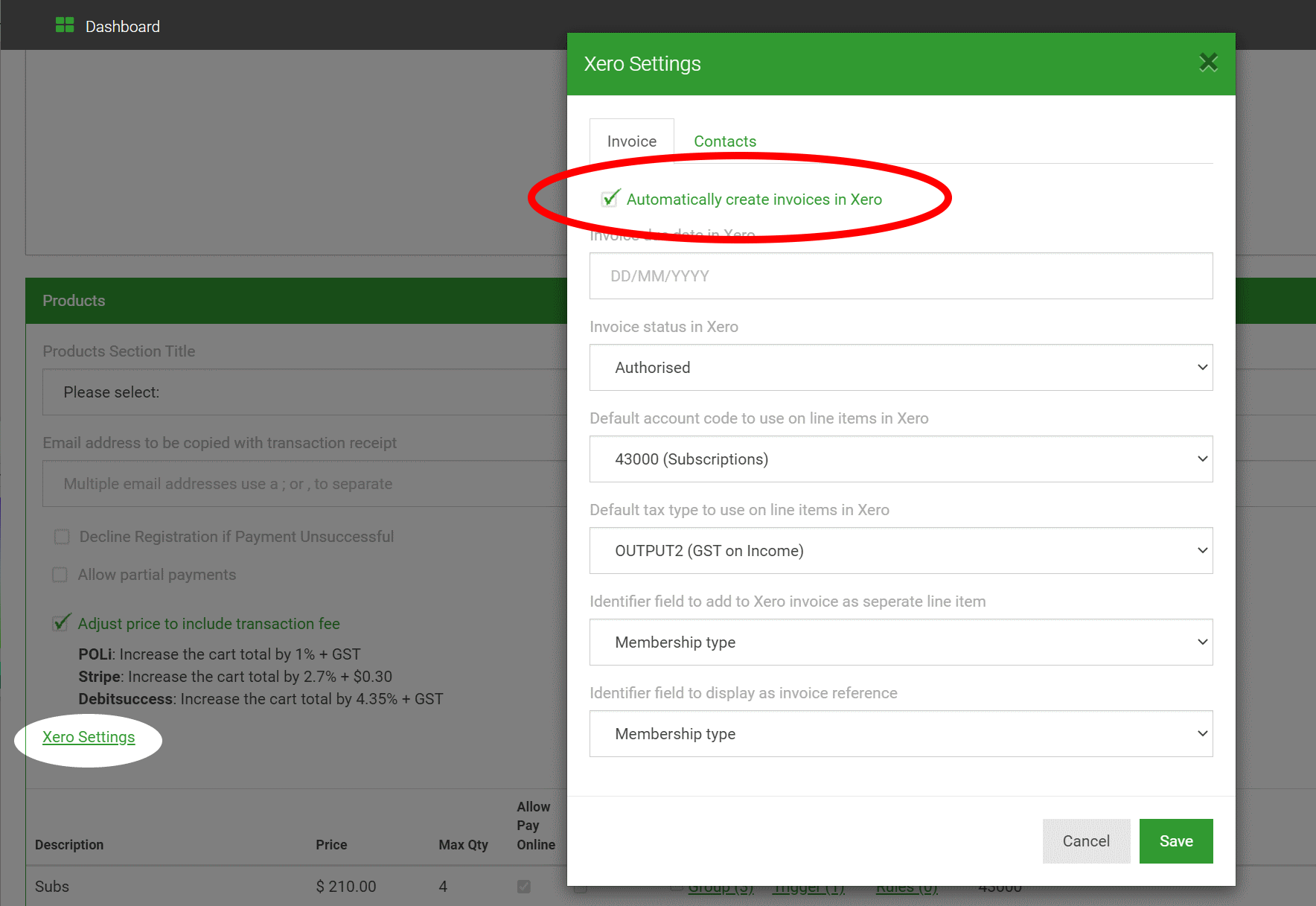
Task: Toggle Allow Pay Online for Subs row
Action: click(524, 887)
